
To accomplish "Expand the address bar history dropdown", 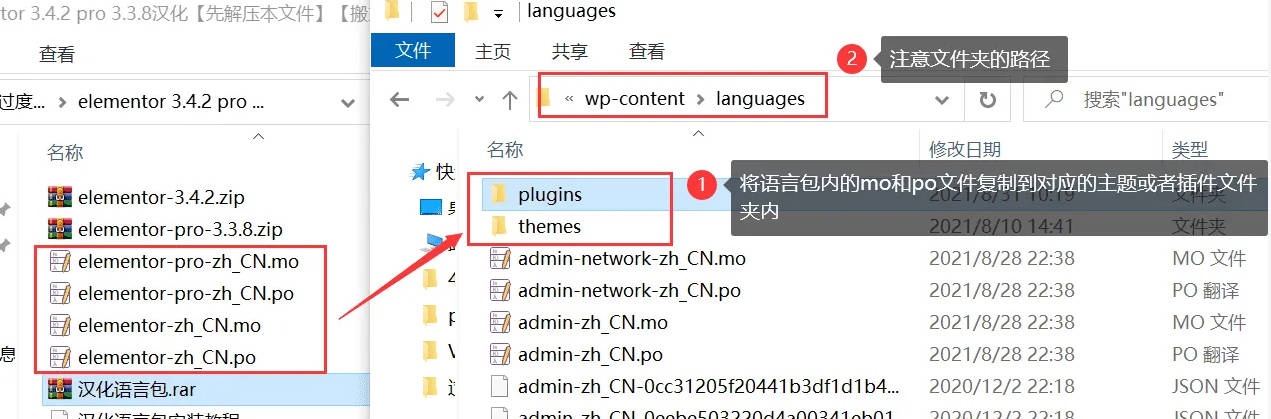I will tap(941, 99).
